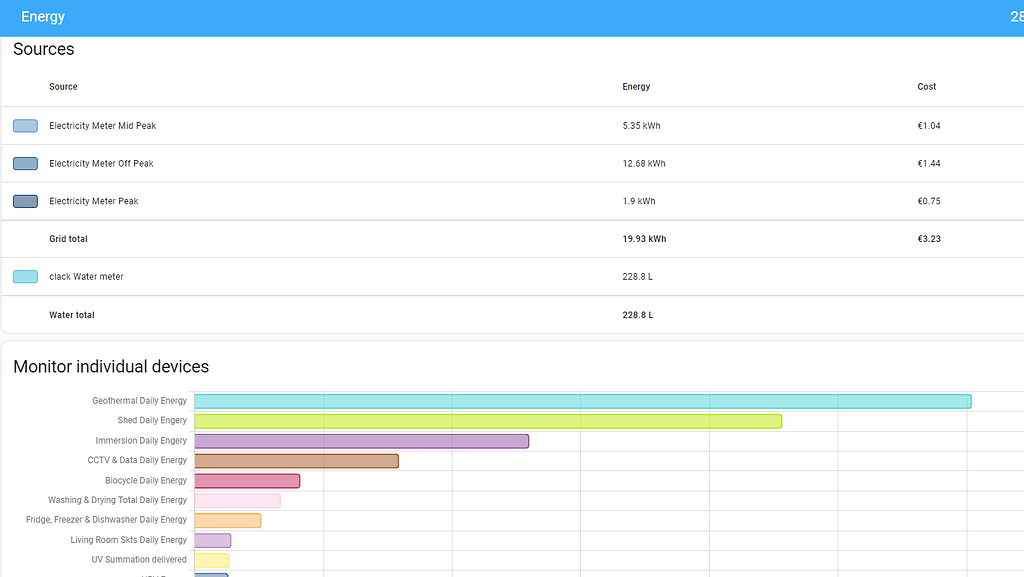Click the Washing & Drying Total Daily Energy bar

(x=238, y=501)
